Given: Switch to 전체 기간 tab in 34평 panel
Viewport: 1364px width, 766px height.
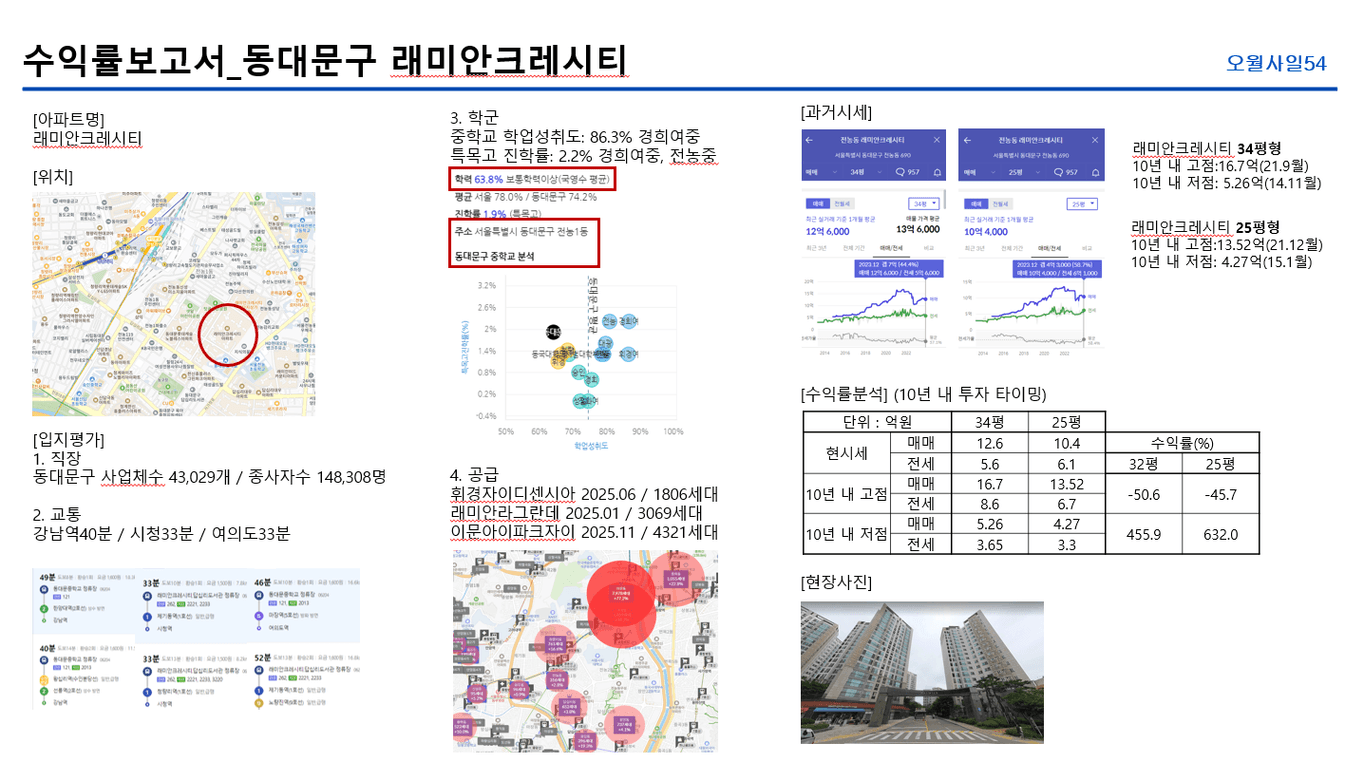Looking at the screenshot, I should [854, 248].
